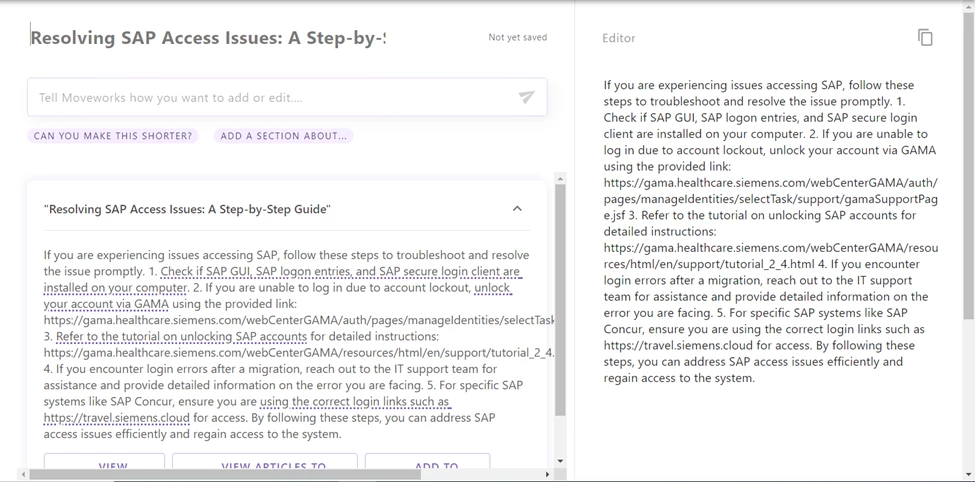Click the tutorial_2_4.html URL in Editor panel
This screenshot has width=975, height=482.
tap(771, 256)
